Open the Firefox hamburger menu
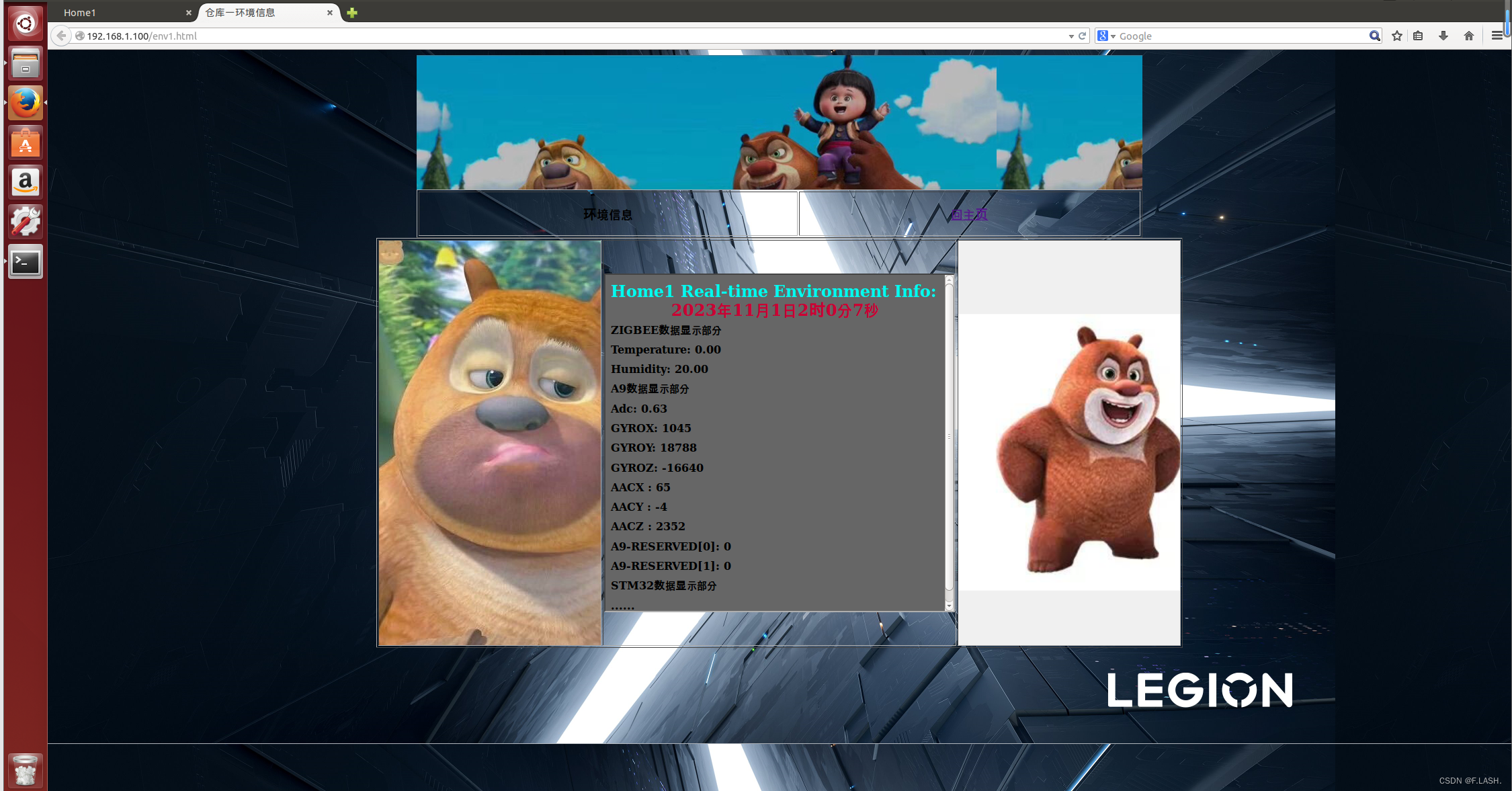The image size is (1512, 791). click(1497, 36)
